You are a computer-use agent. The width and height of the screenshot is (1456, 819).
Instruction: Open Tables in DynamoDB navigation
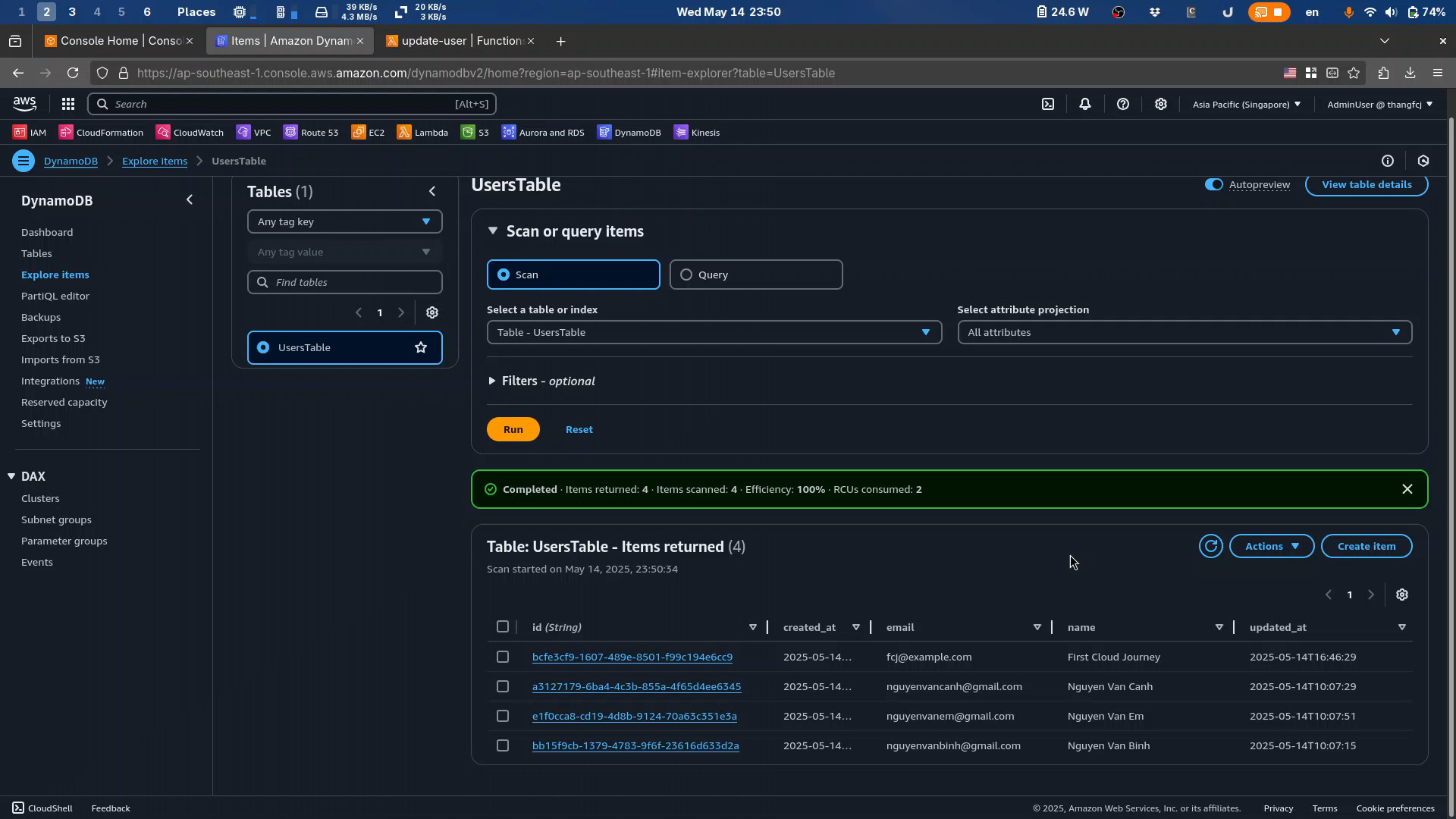(x=36, y=253)
